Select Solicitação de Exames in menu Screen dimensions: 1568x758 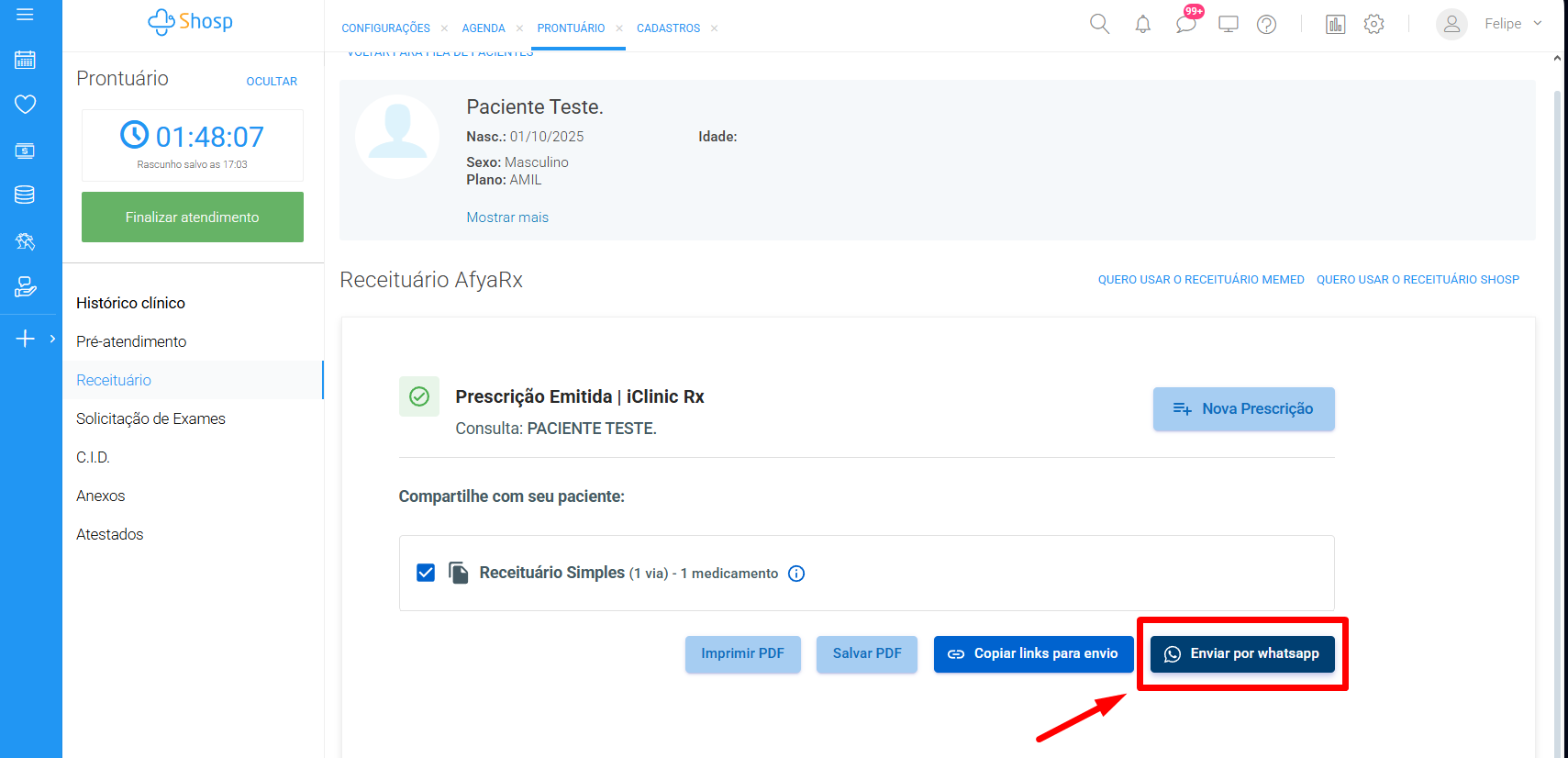pyautogui.click(x=150, y=418)
